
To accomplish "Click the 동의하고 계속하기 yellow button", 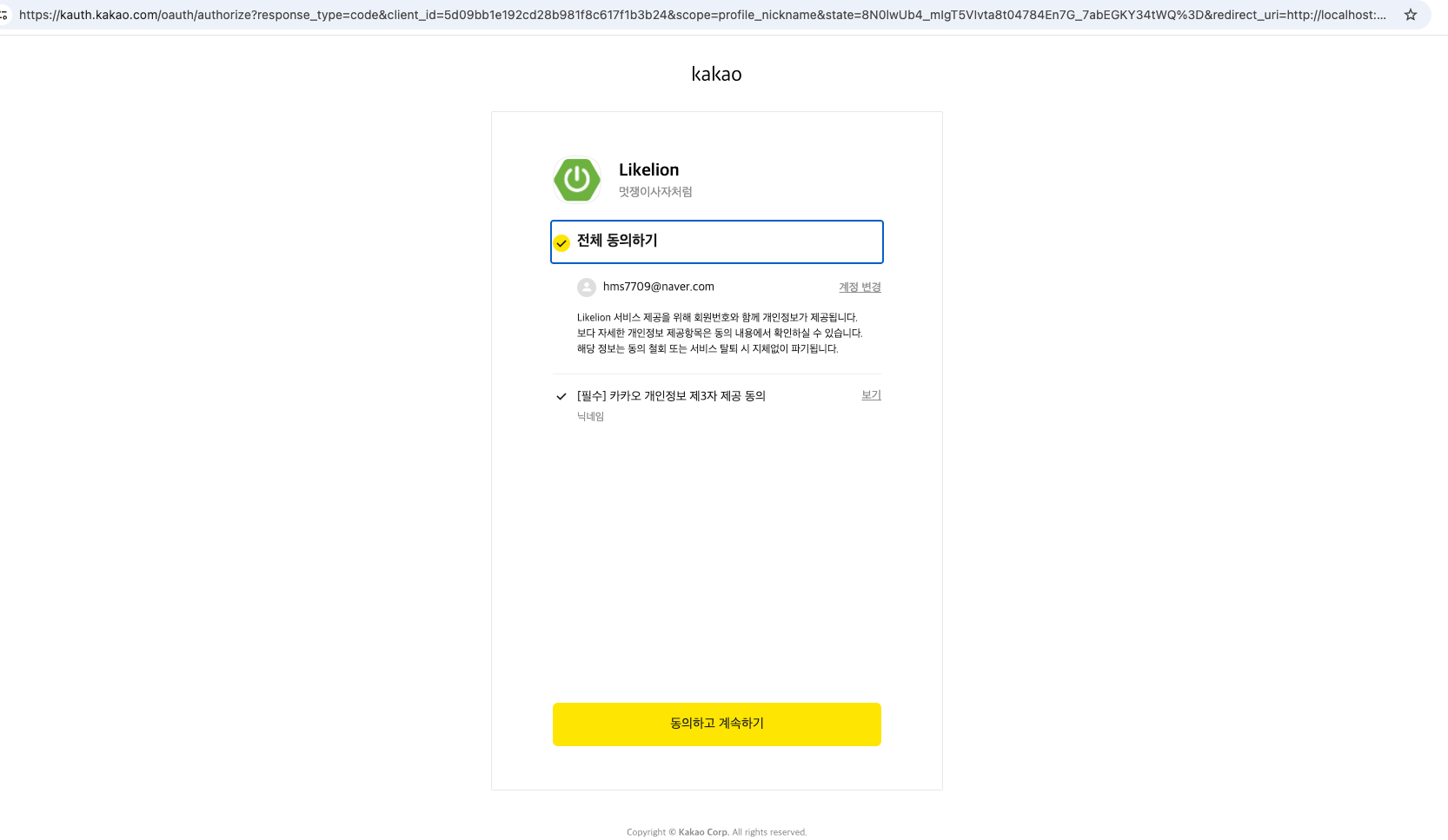I will (x=717, y=724).
